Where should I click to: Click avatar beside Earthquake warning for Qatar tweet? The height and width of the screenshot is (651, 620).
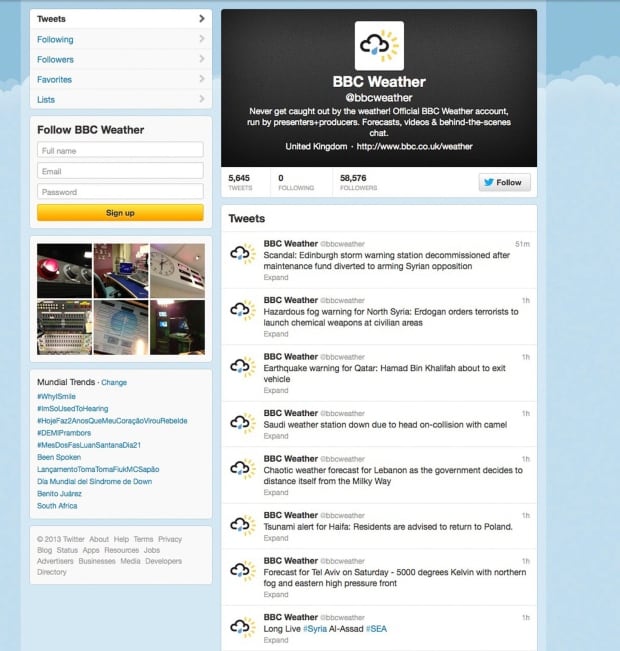pos(243,366)
